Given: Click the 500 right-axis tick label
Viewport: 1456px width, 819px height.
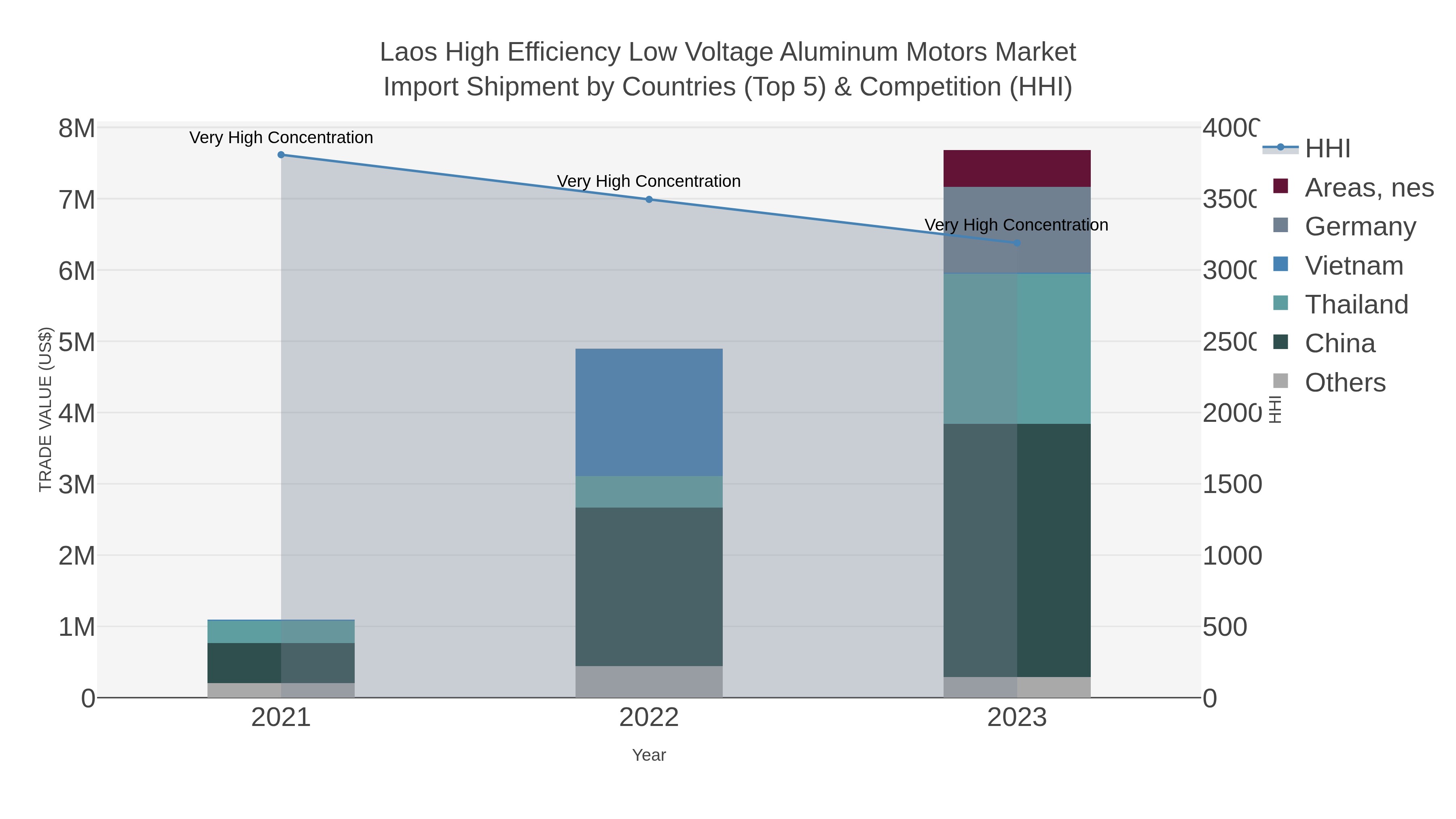Looking at the screenshot, I should point(1225,627).
